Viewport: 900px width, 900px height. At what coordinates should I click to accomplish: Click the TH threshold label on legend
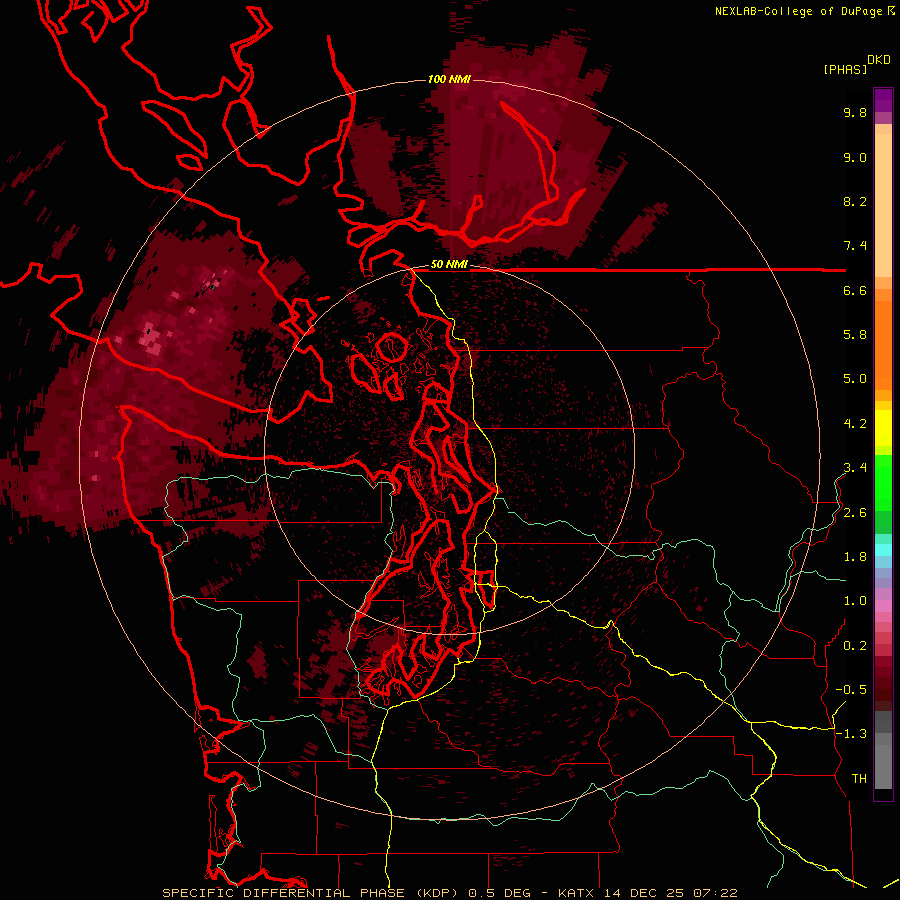point(859,779)
